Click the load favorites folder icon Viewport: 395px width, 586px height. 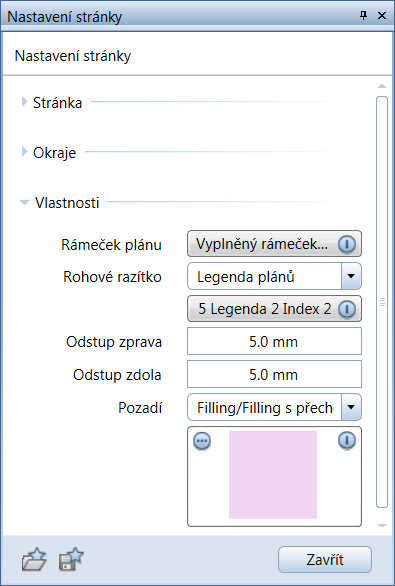coord(34,559)
